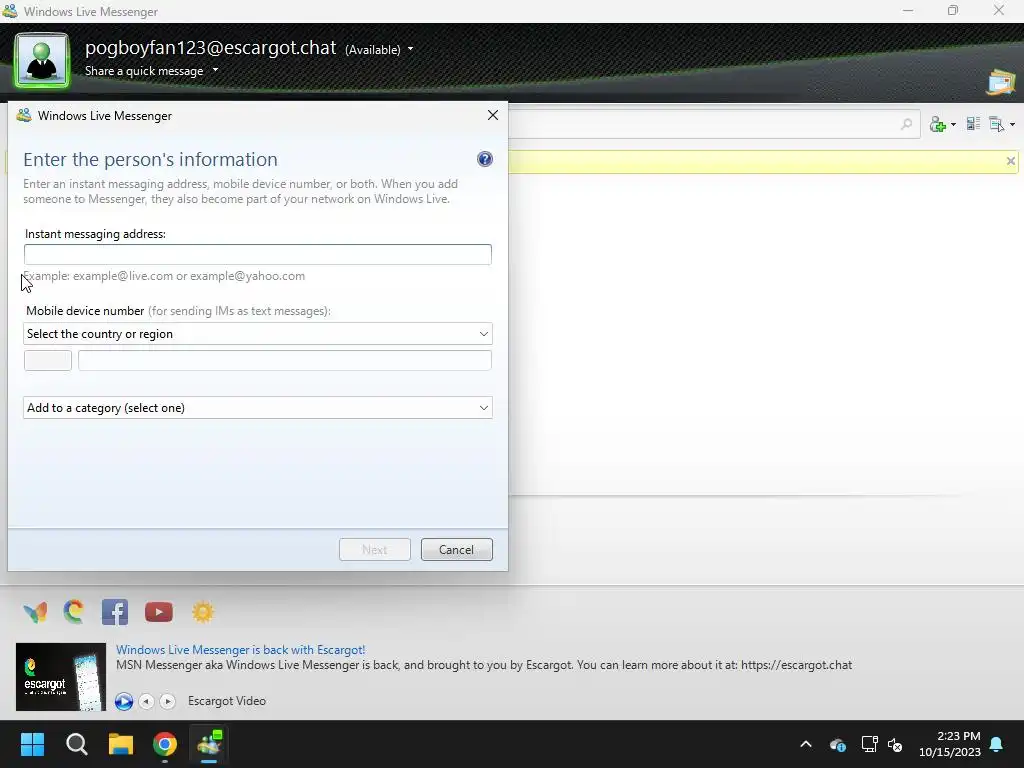Viewport: 1024px width, 768px height.
Task: Close the add contact dialog
Action: [x=493, y=115]
